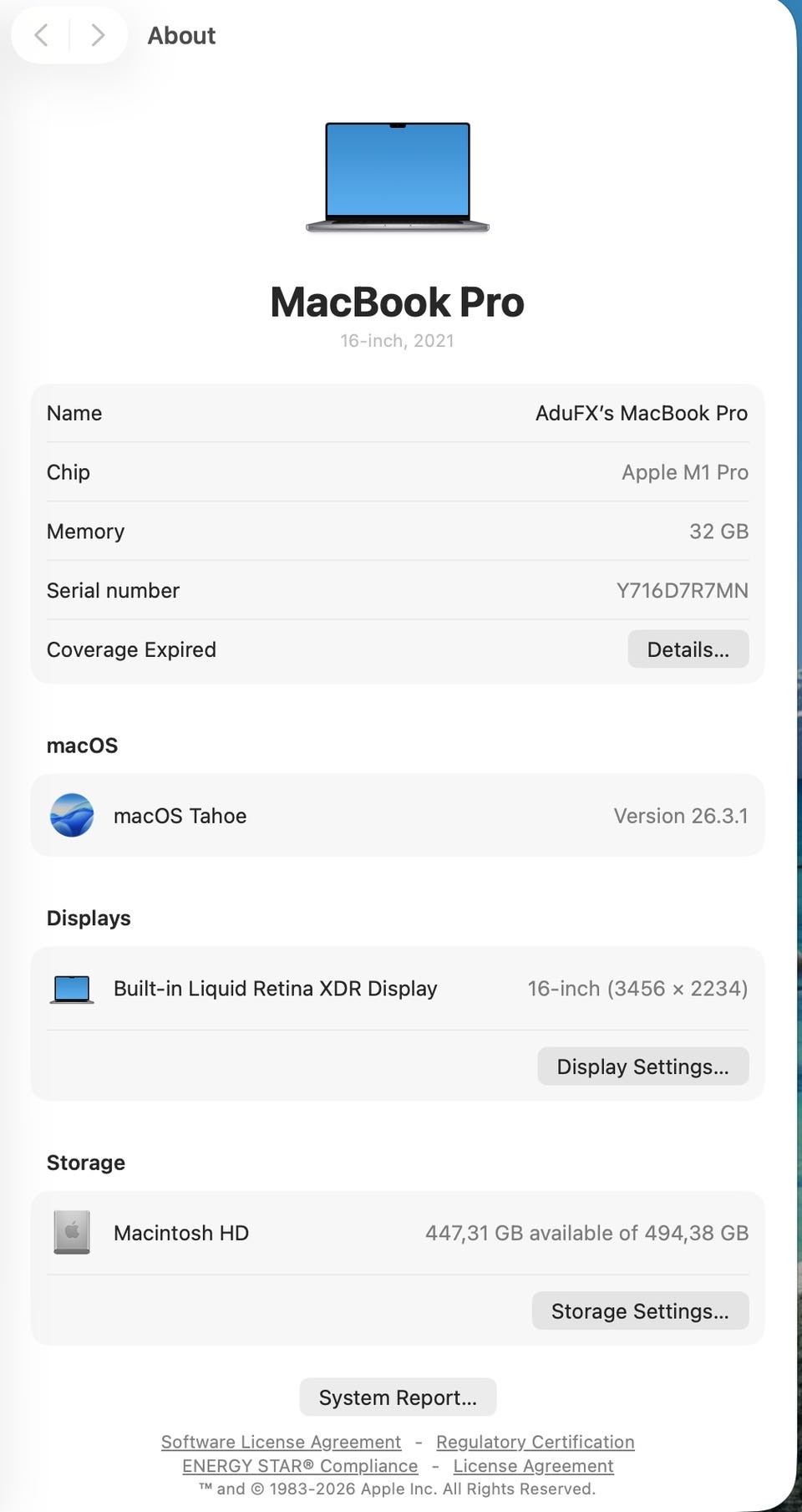
Task: Open the ENERGY STAR Compliance link
Action: click(300, 1466)
